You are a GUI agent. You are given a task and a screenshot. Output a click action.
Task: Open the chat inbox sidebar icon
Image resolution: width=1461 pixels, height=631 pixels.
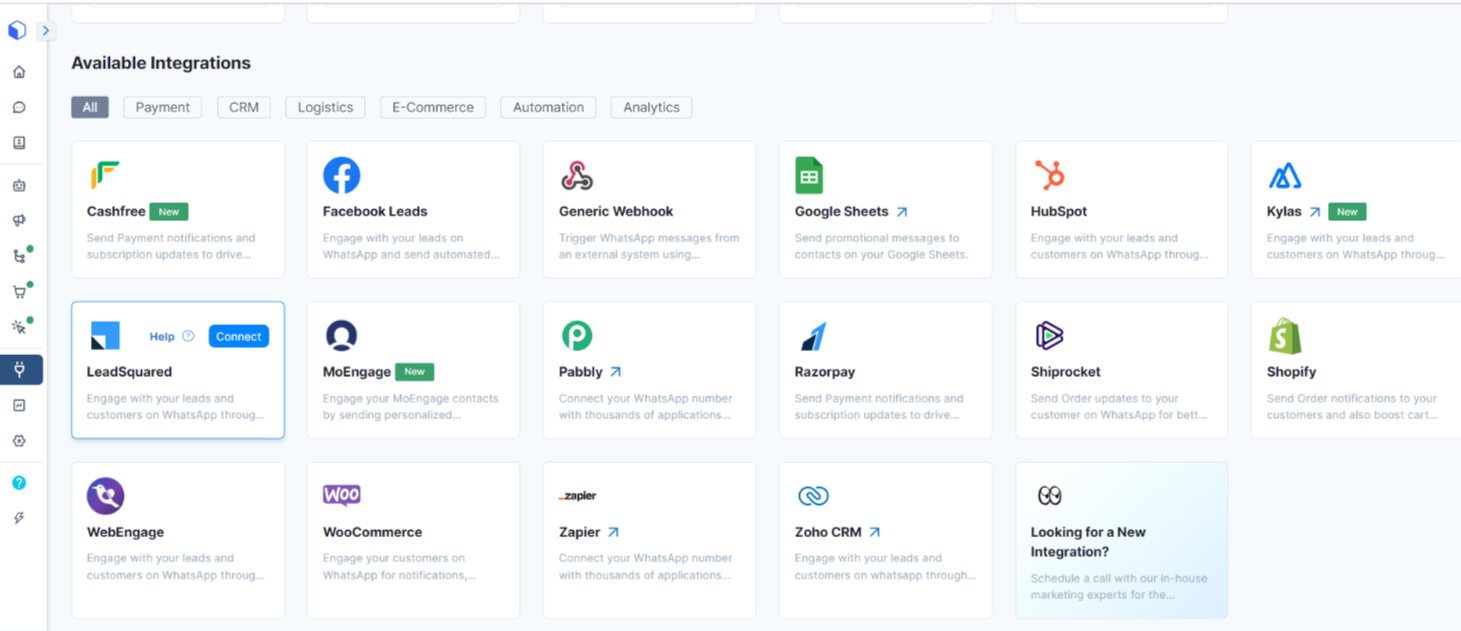tap(19, 108)
